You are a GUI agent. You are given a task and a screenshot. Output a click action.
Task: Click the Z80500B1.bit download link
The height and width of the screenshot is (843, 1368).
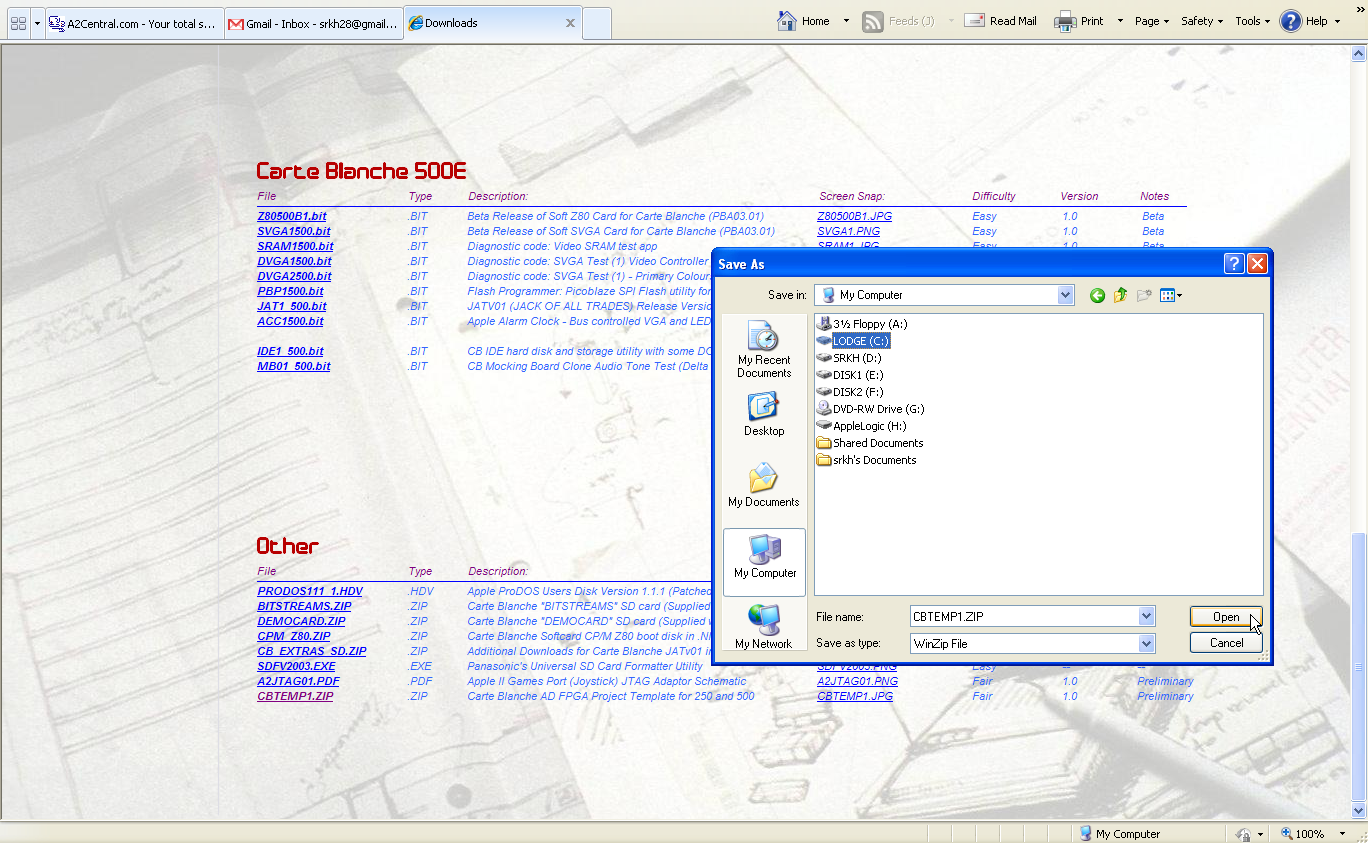(x=292, y=216)
